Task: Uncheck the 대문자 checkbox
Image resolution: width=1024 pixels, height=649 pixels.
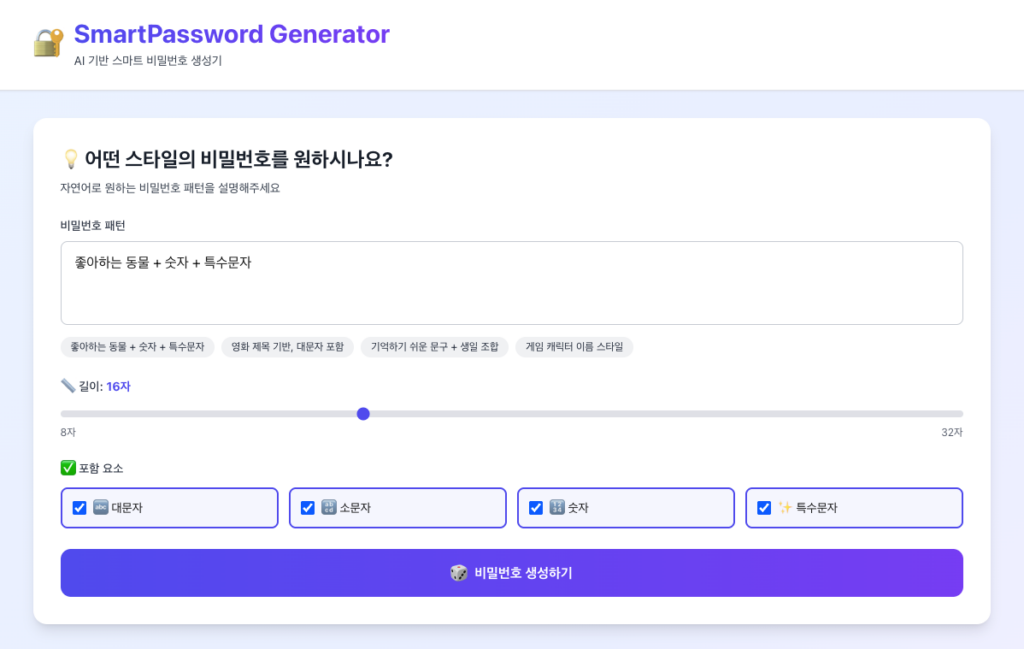Action: (80, 508)
